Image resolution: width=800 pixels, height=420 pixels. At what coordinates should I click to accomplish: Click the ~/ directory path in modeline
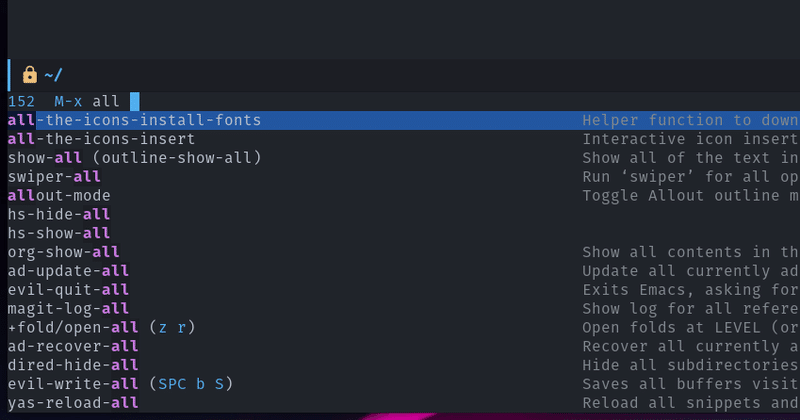[53, 76]
